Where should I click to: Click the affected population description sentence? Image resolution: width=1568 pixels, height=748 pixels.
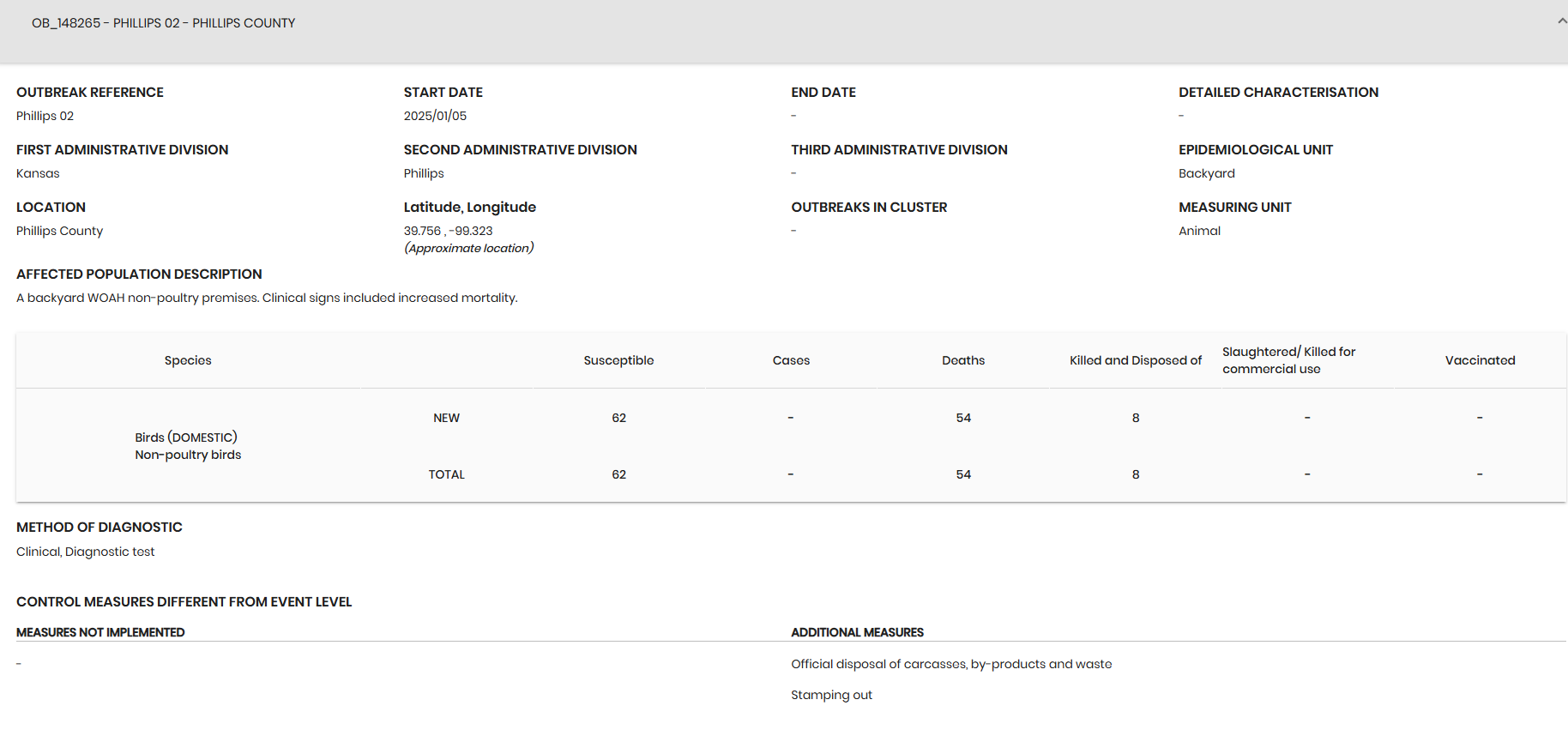[x=267, y=298]
